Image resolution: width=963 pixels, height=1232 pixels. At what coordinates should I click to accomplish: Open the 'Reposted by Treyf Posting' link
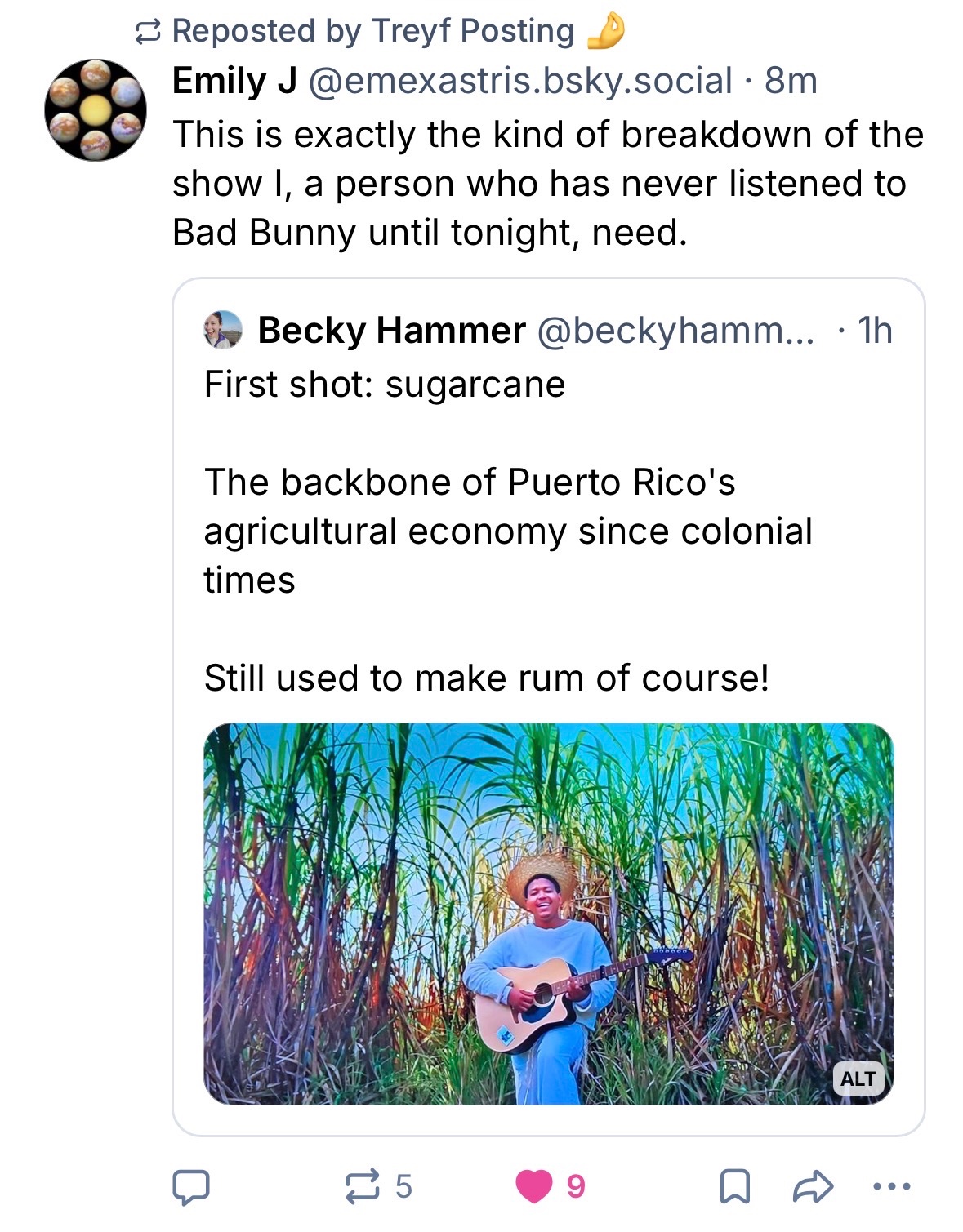click(x=373, y=31)
